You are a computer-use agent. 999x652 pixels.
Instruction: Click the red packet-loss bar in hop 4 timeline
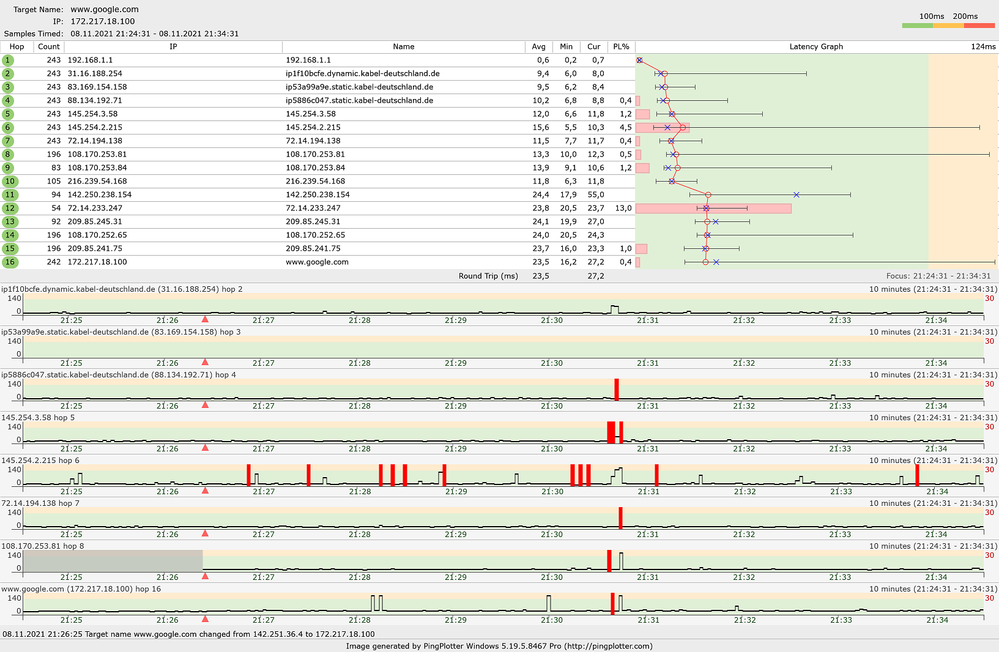[x=617, y=389]
